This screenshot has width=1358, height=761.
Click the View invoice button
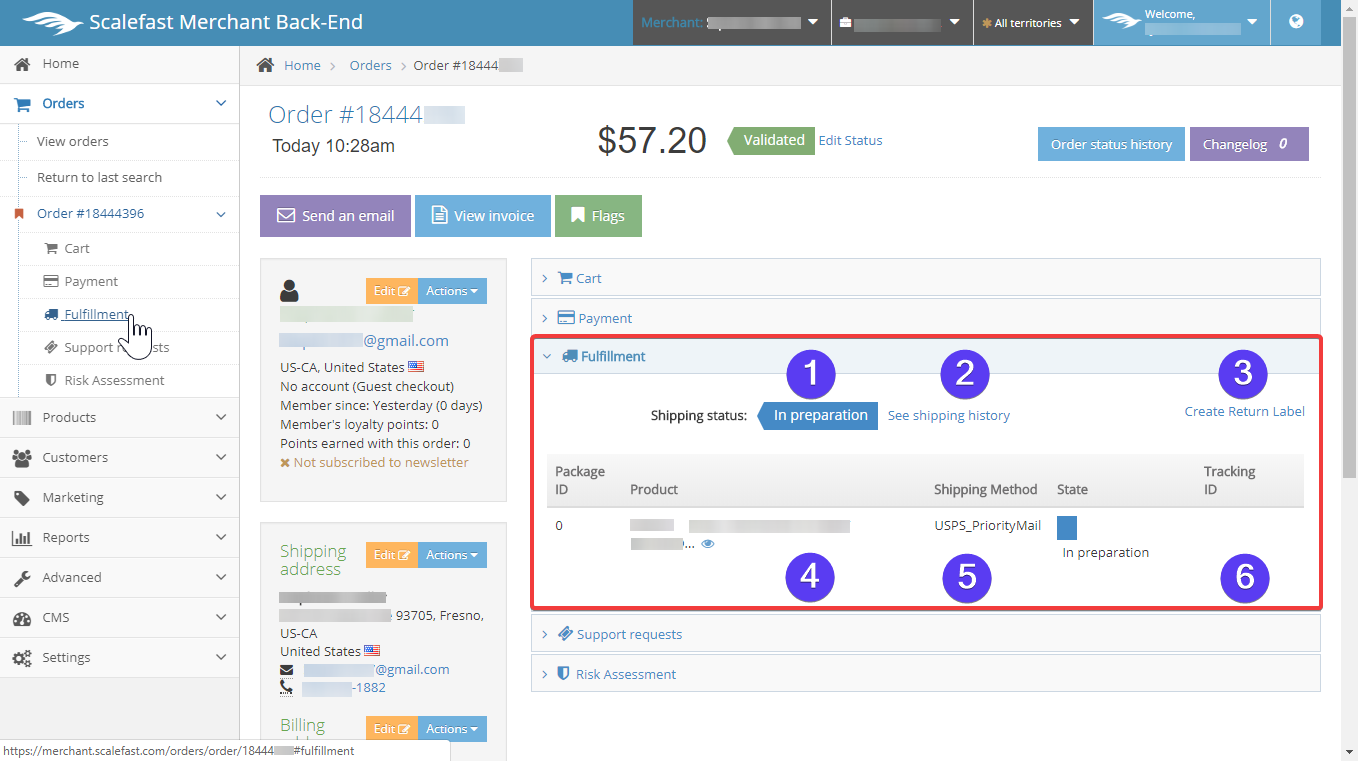point(482,216)
